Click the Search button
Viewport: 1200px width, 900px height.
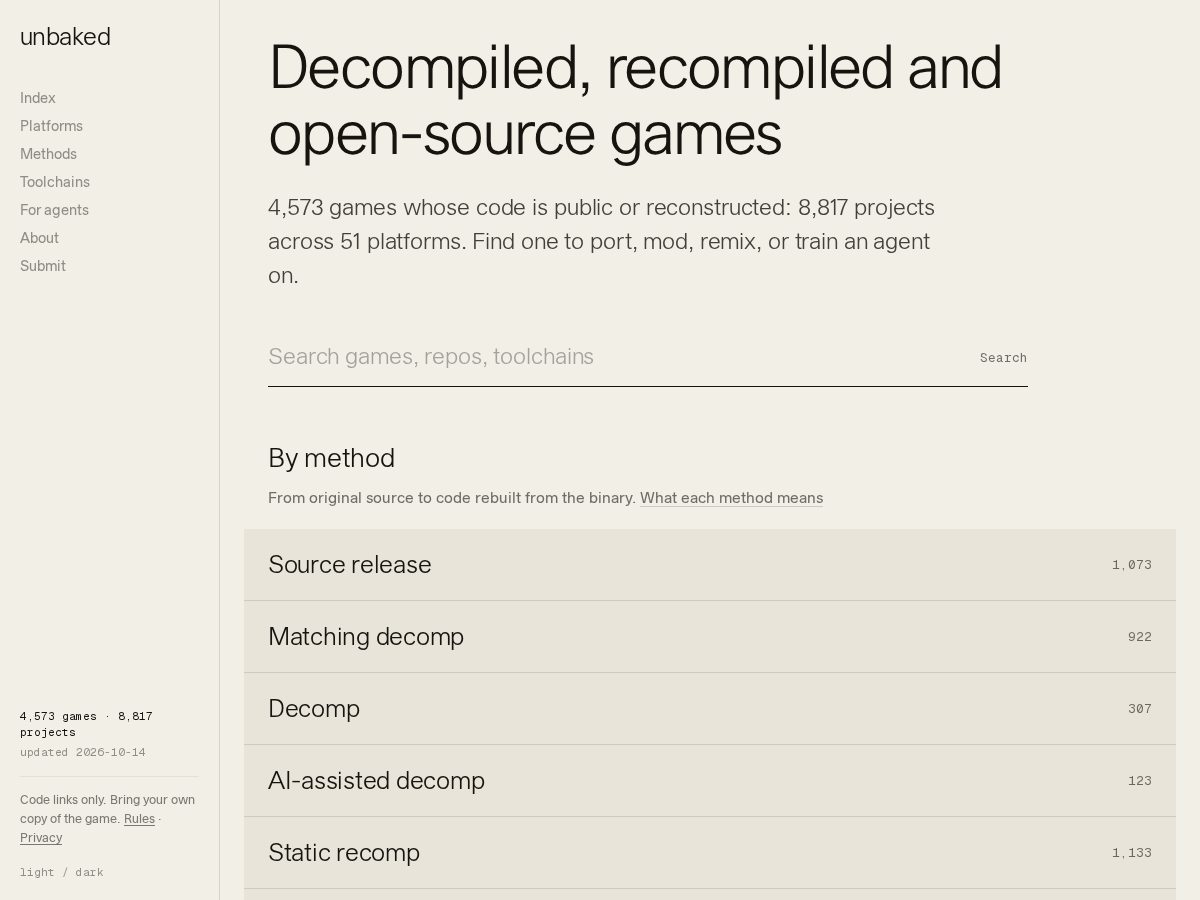point(1003,358)
